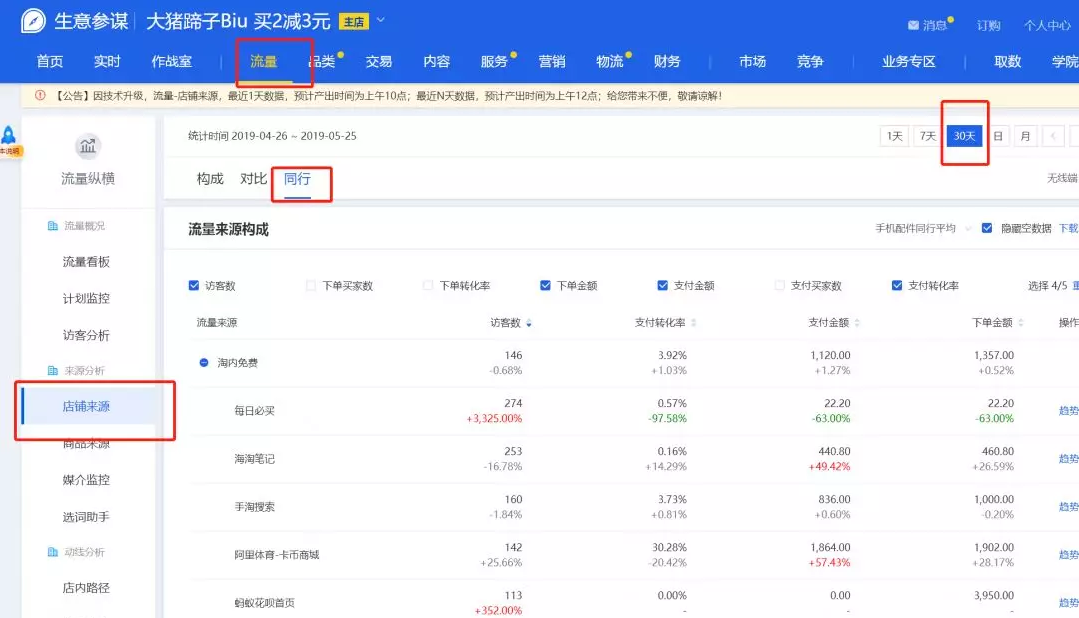Sort by 下单金额 column arrow
Image resolution: width=1079 pixels, height=618 pixels.
click(1021, 323)
